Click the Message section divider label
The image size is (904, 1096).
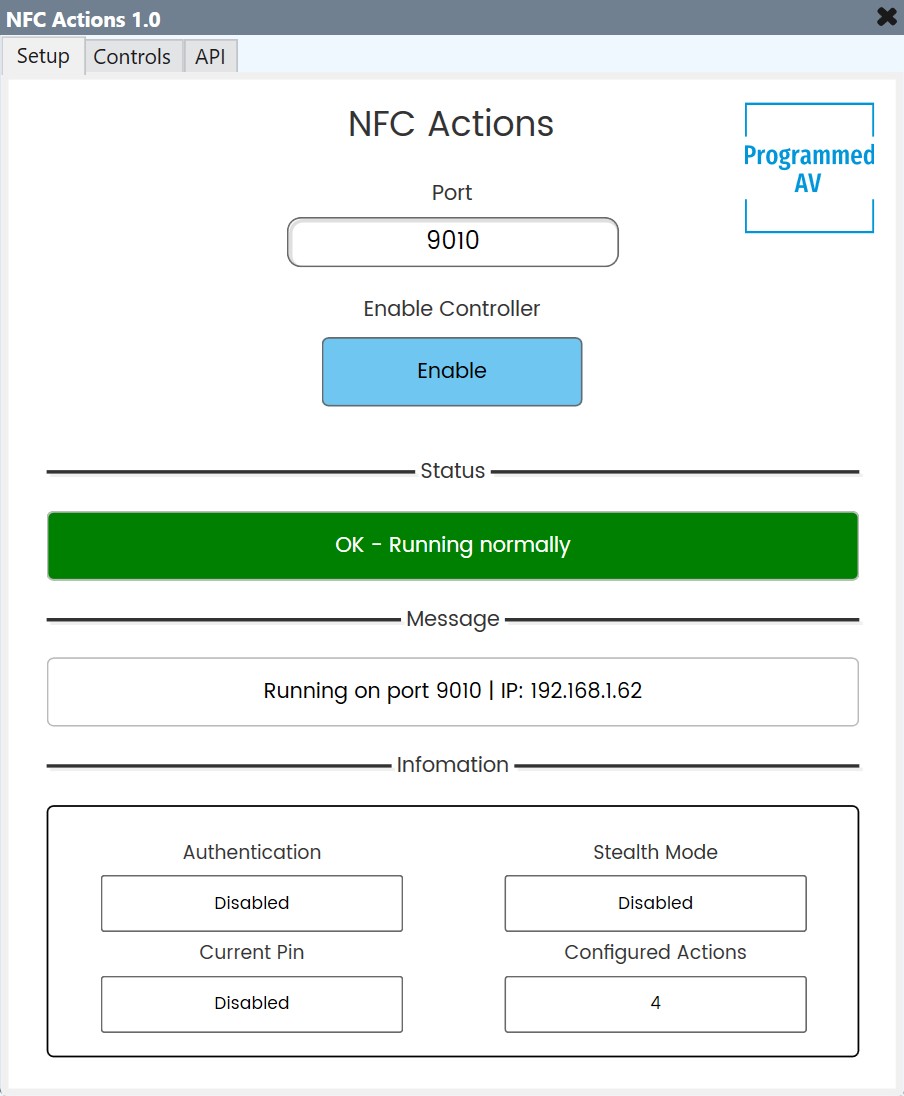point(452,618)
